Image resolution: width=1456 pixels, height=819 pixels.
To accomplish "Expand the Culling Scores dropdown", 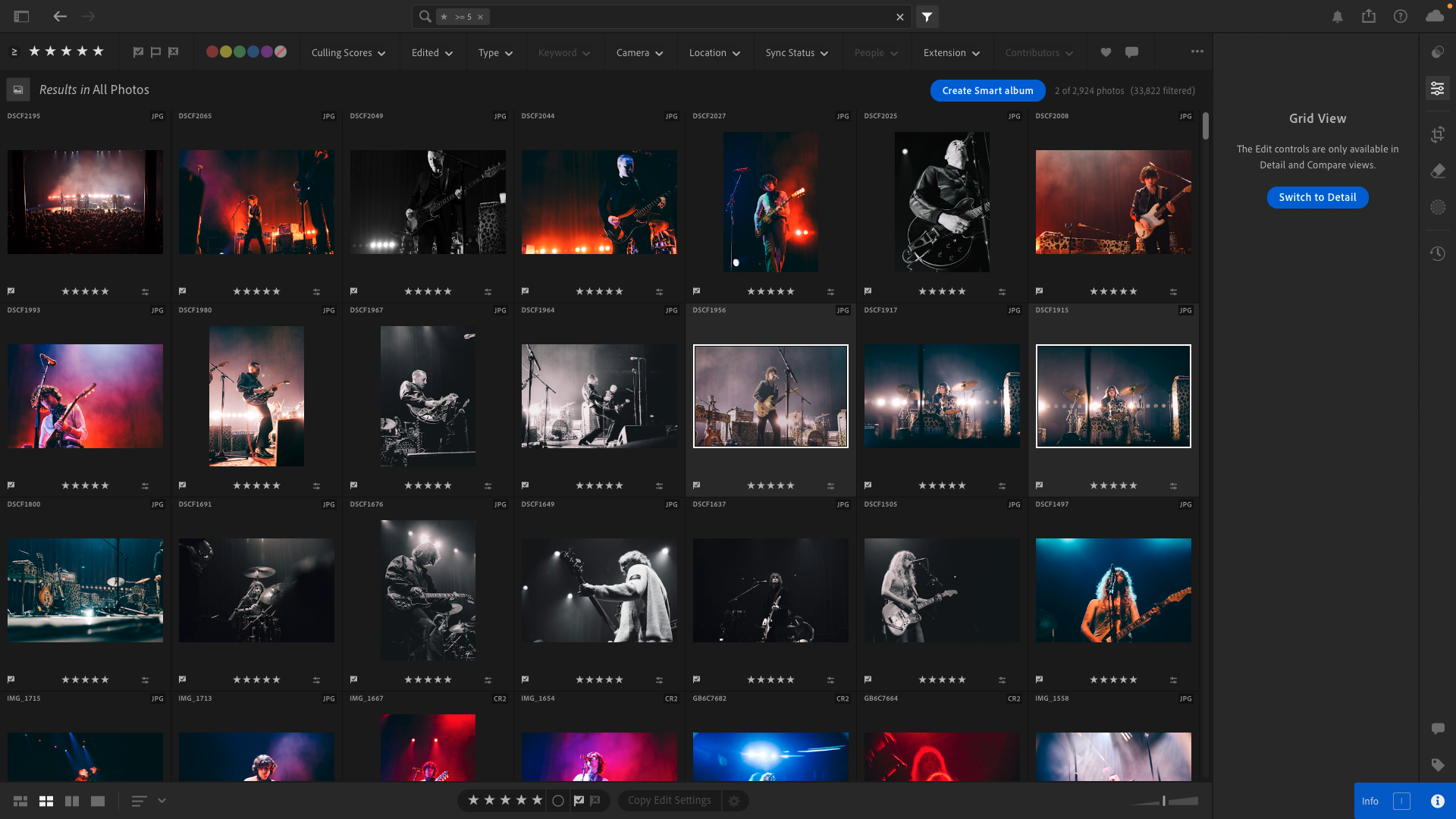I will click(x=348, y=53).
